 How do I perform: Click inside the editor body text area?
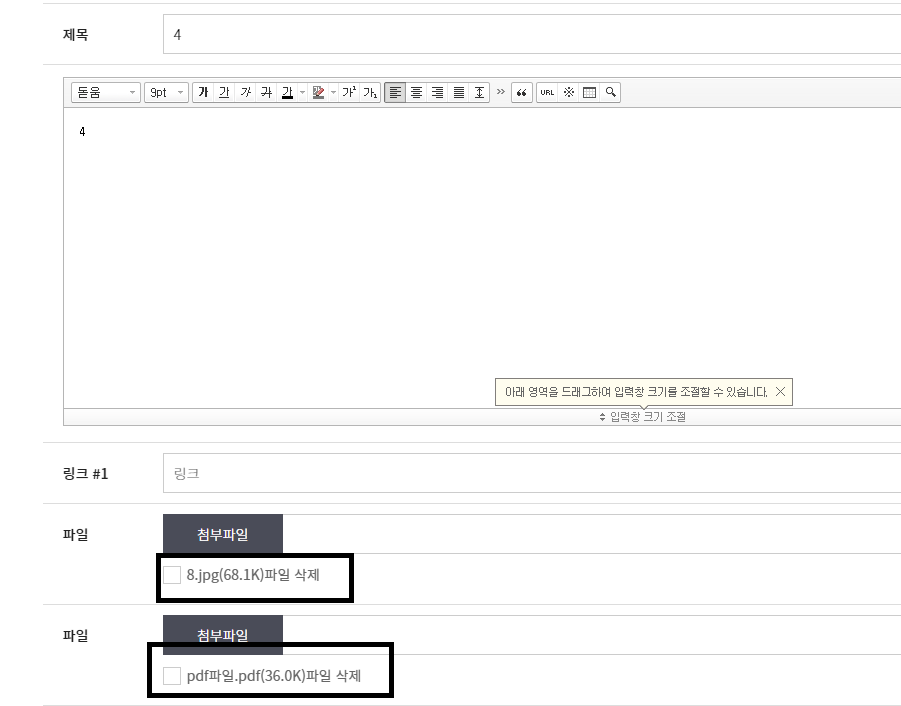(482, 258)
